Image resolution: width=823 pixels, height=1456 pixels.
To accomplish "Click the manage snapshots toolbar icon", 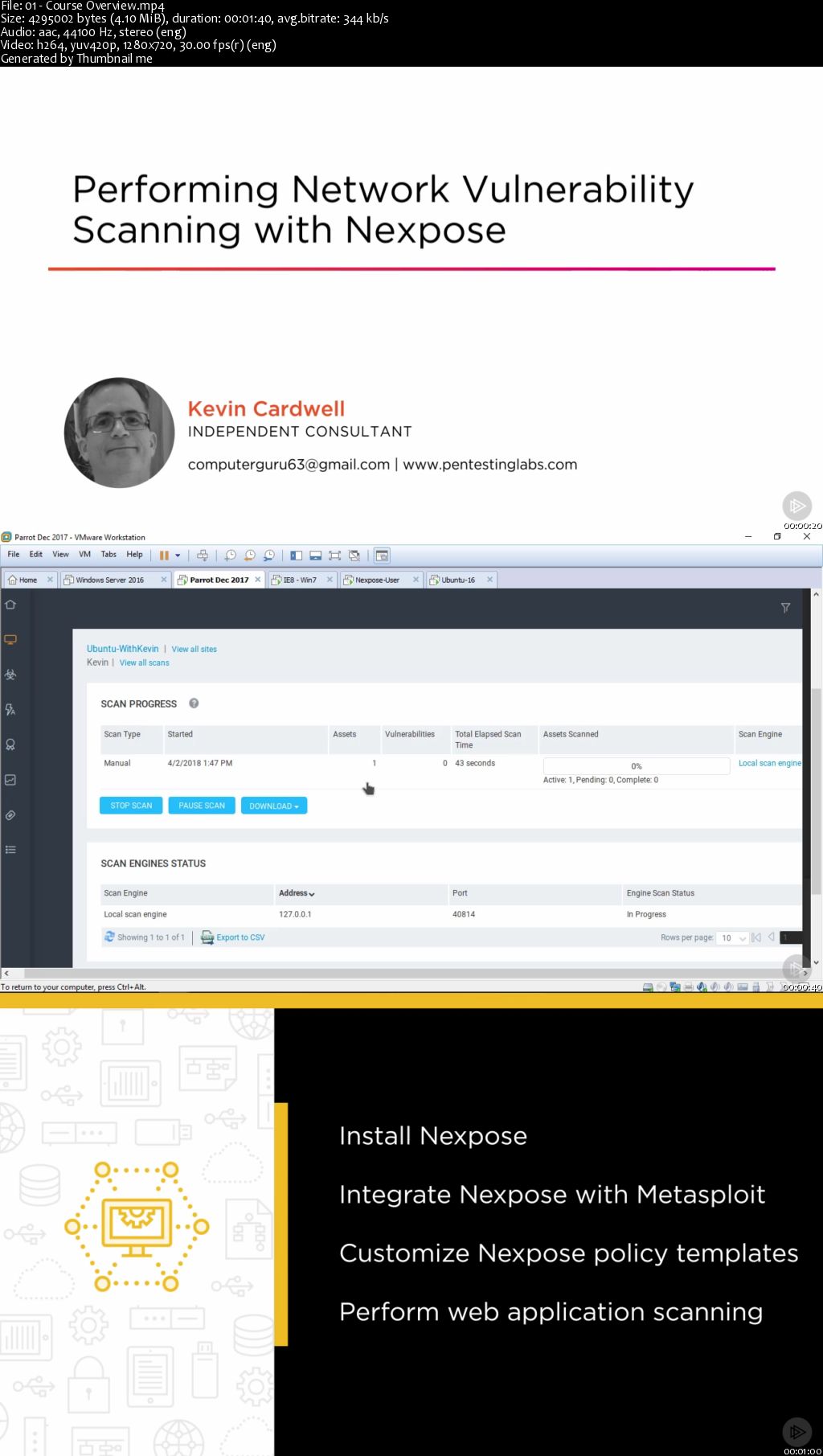I will (269, 556).
